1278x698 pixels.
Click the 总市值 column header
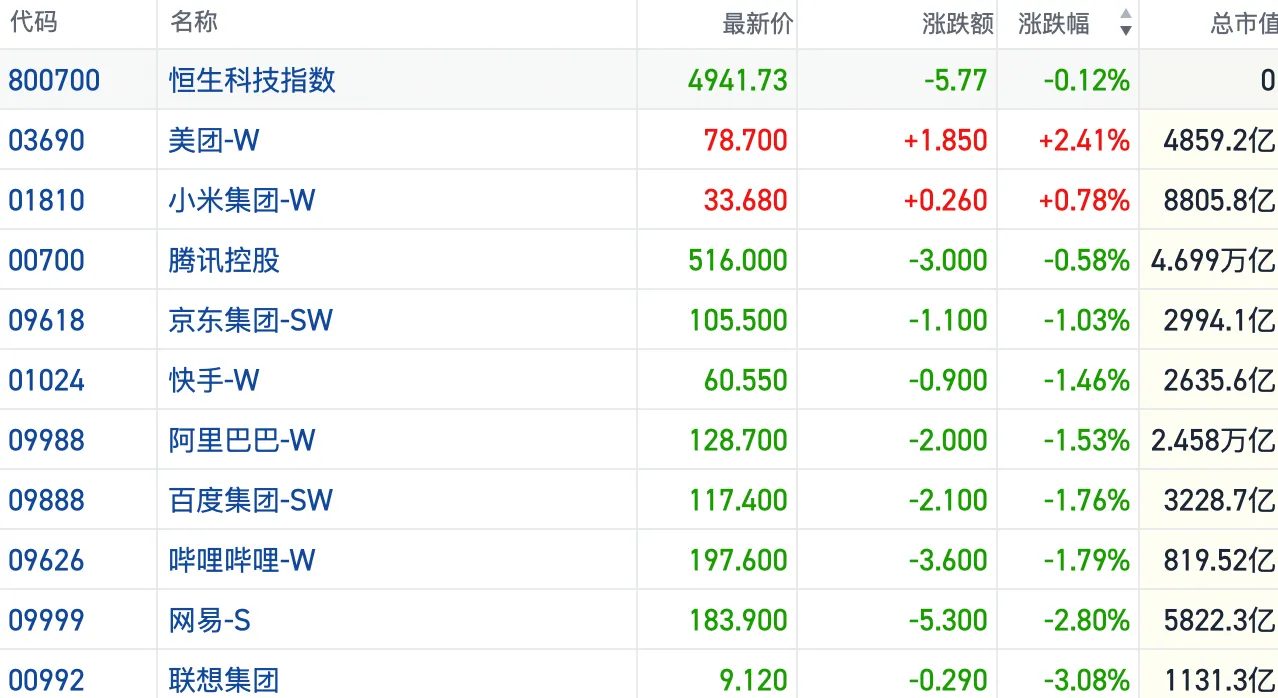click(x=1243, y=23)
